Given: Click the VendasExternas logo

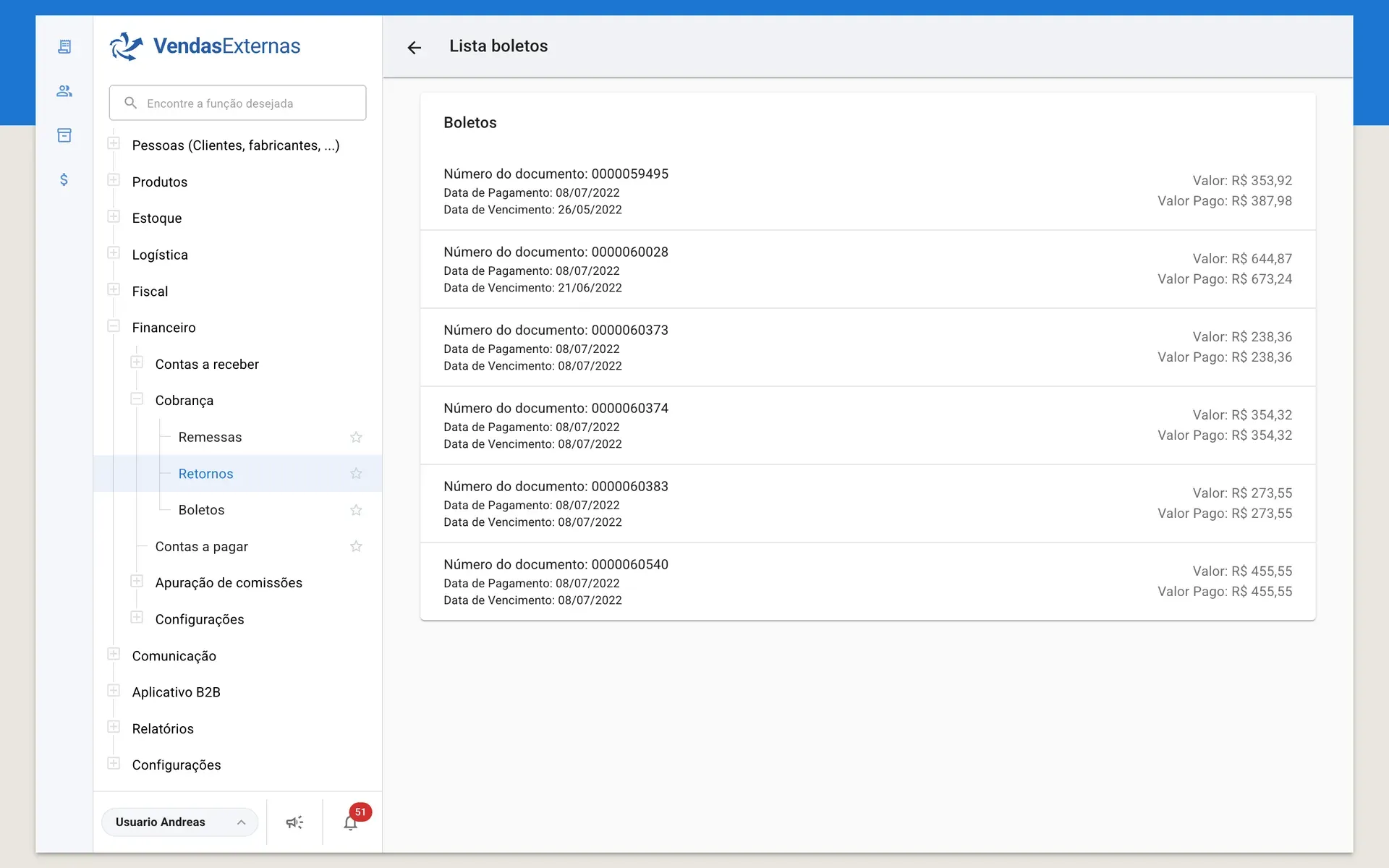Looking at the screenshot, I should 205,46.
